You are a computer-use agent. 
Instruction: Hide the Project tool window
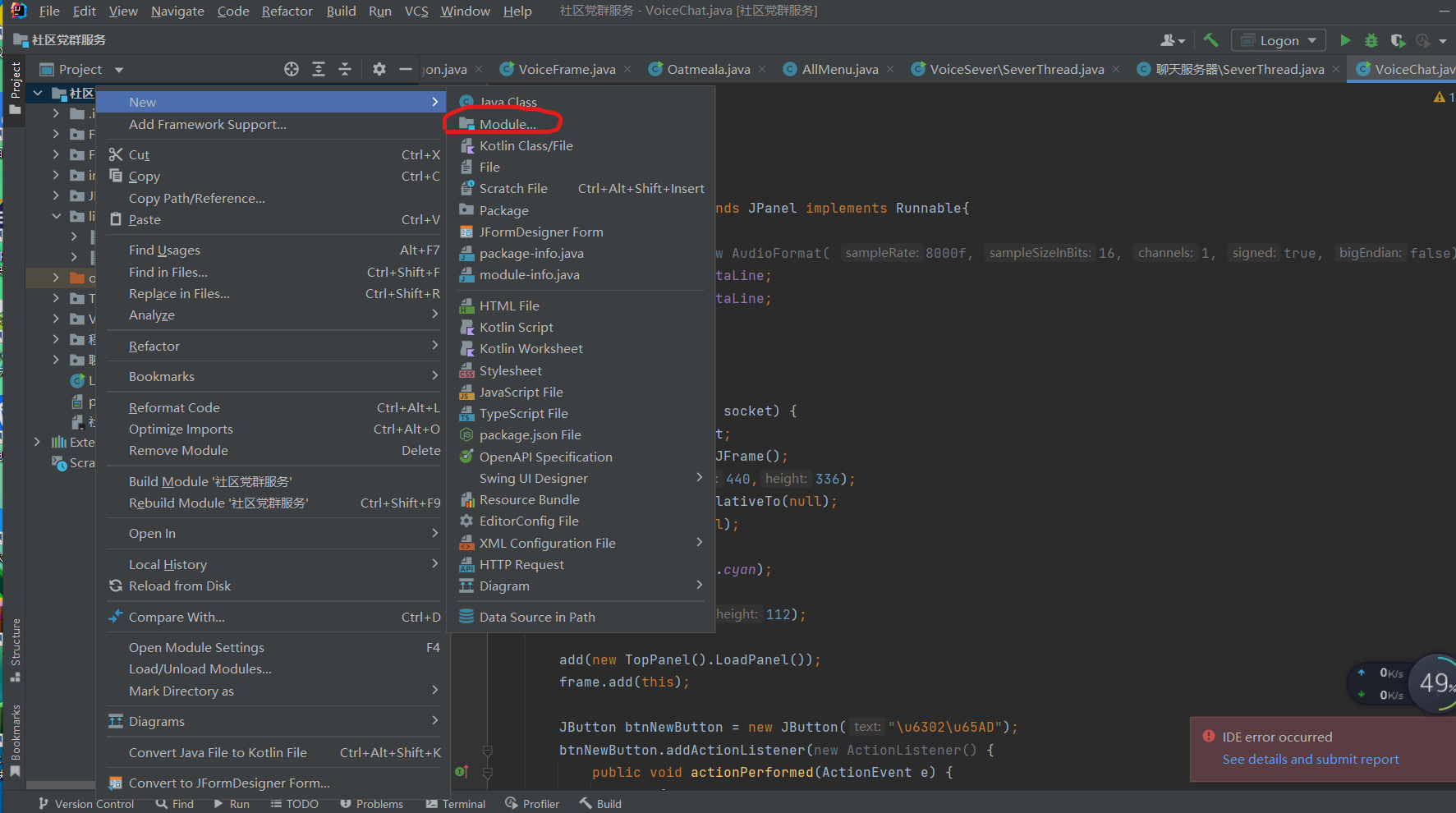click(x=405, y=69)
